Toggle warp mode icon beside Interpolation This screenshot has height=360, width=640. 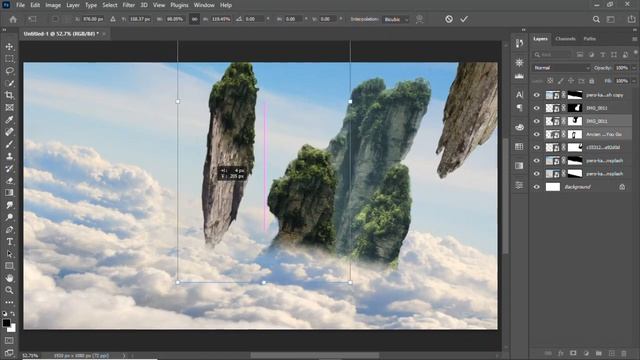click(419, 19)
